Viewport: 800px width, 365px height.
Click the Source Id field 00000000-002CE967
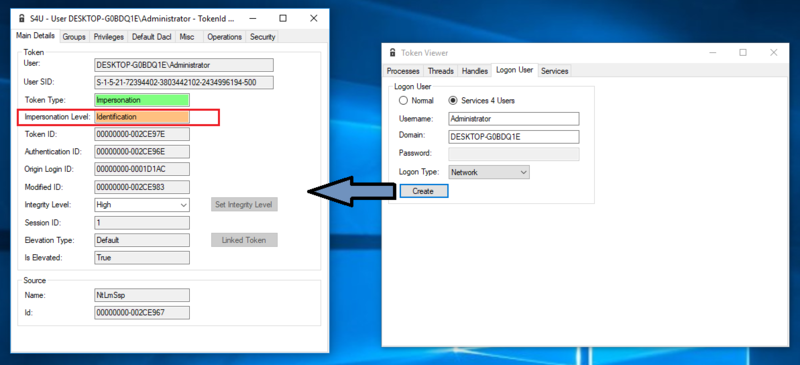(142, 312)
